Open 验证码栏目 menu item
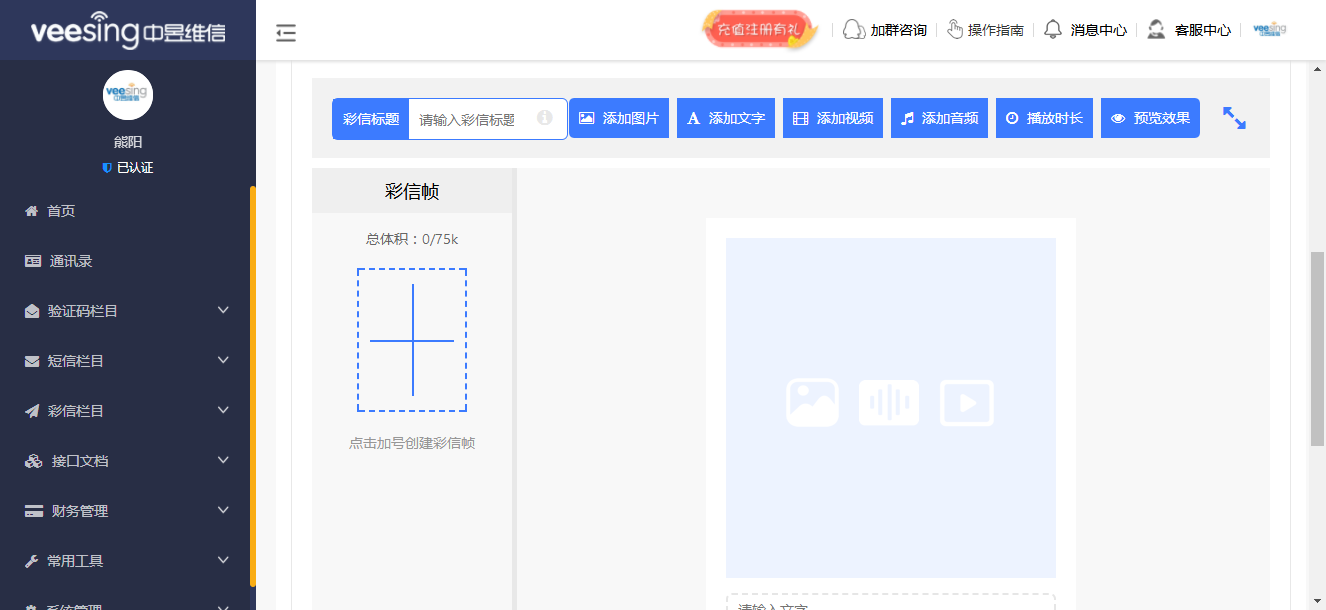1326x610 pixels. pyautogui.click(x=128, y=311)
